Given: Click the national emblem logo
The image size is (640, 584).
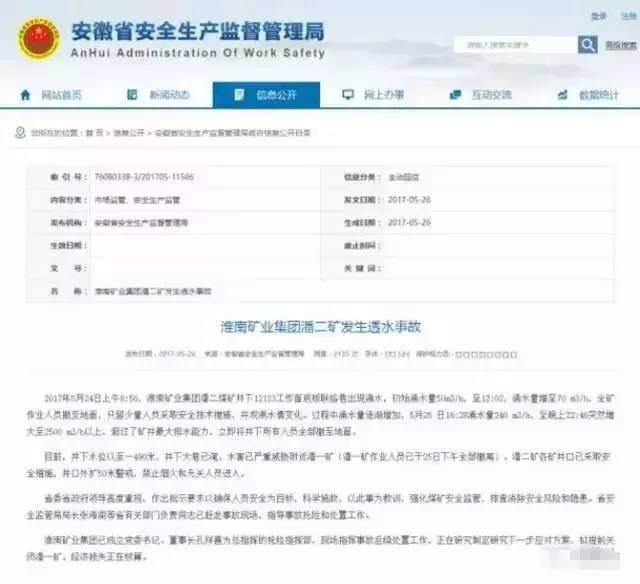Looking at the screenshot, I should tap(39, 40).
